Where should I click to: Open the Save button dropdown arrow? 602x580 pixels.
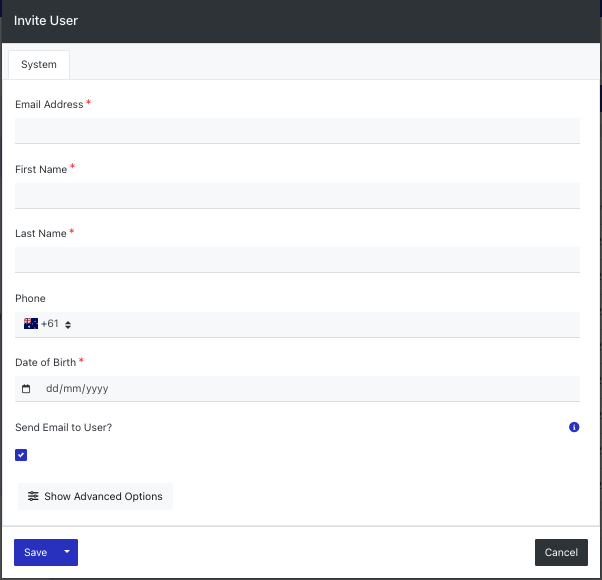67,552
